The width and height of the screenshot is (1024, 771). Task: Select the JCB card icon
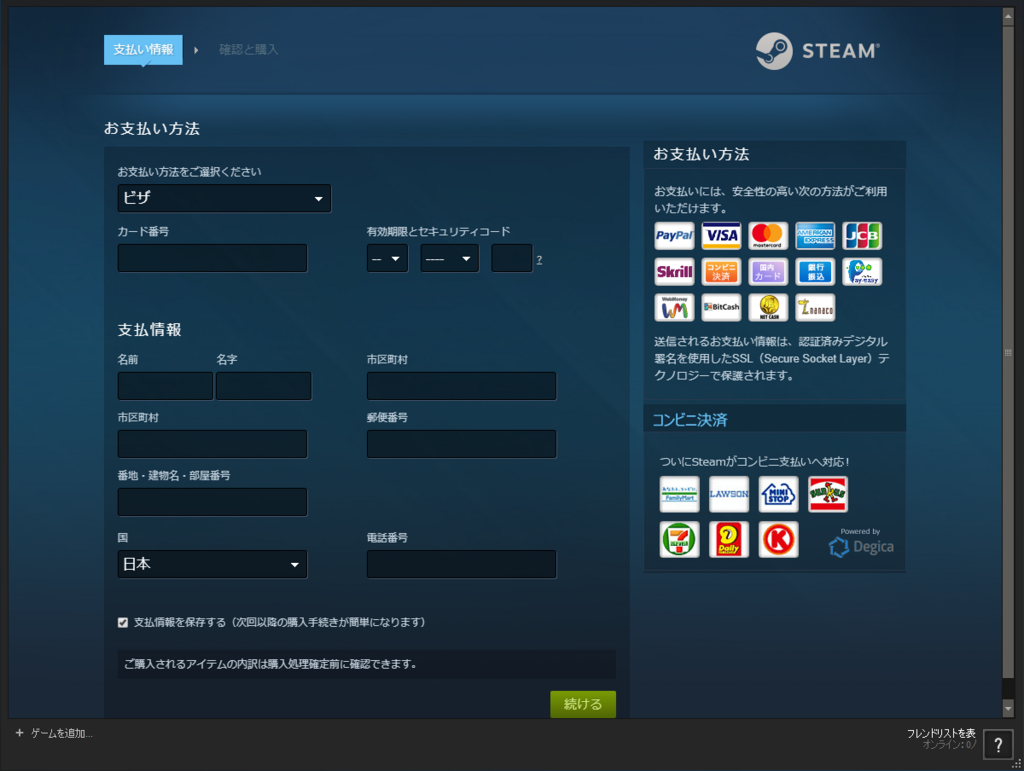[x=861, y=235]
